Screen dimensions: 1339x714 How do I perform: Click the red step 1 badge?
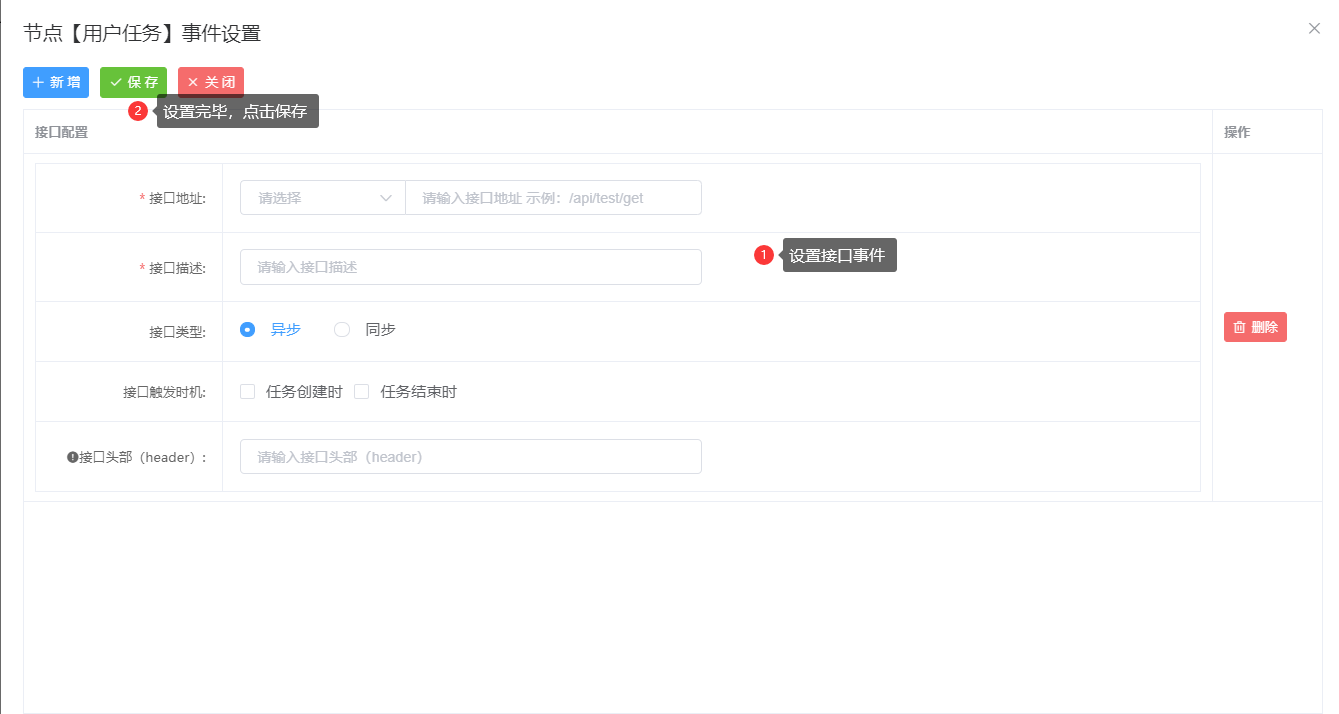coord(764,255)
